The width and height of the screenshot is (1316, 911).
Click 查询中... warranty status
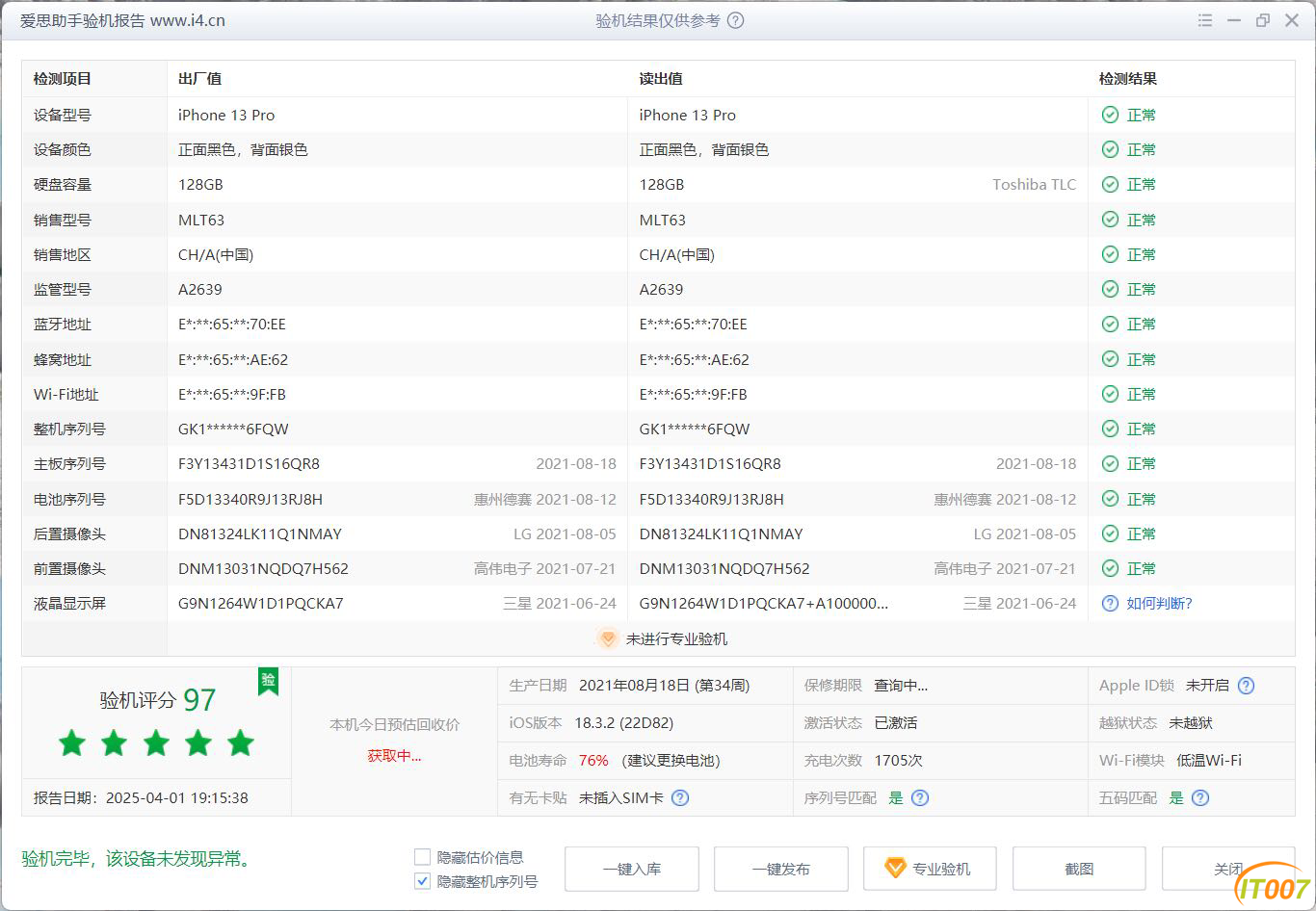tap(901, 686)
